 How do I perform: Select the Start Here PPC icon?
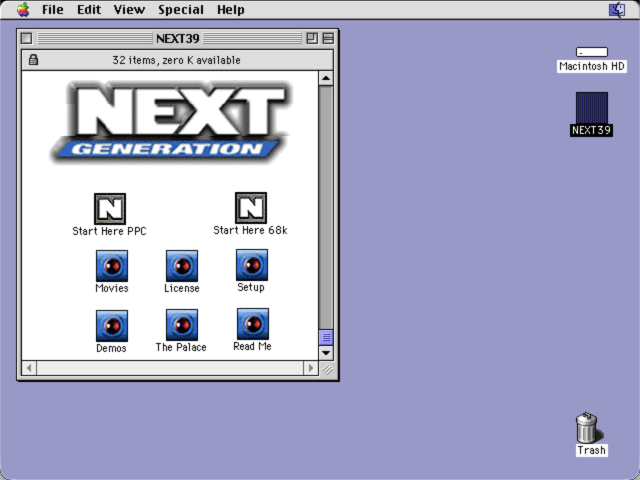pos(110,209)
